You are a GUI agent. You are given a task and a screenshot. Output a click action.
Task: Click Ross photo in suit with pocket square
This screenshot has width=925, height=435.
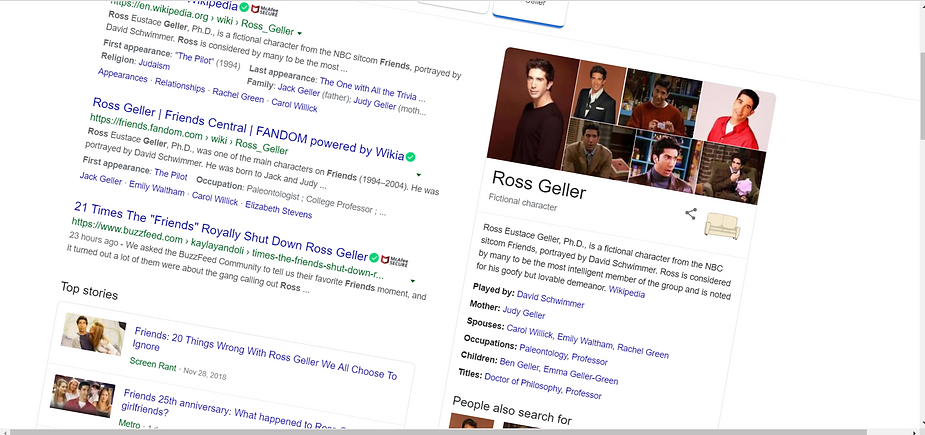[597, 91]
